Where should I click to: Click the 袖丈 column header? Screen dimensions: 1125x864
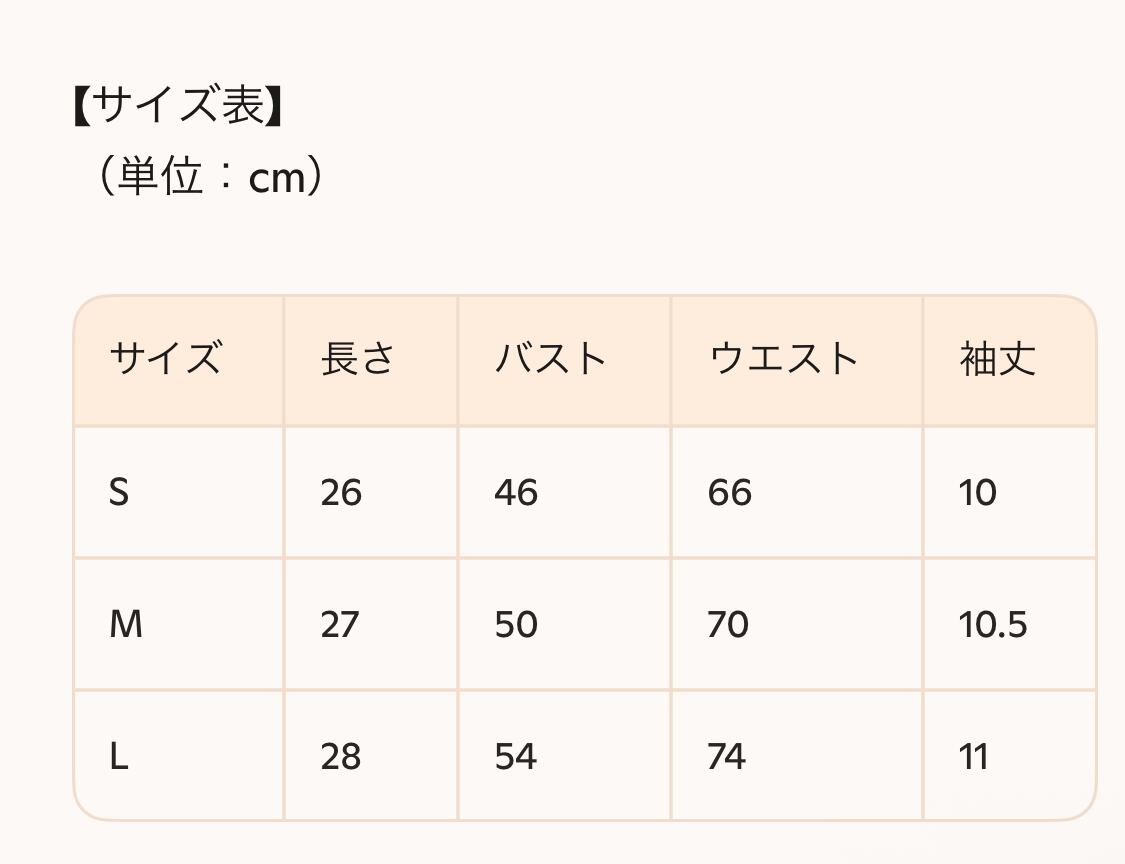[x=998, y=358]
